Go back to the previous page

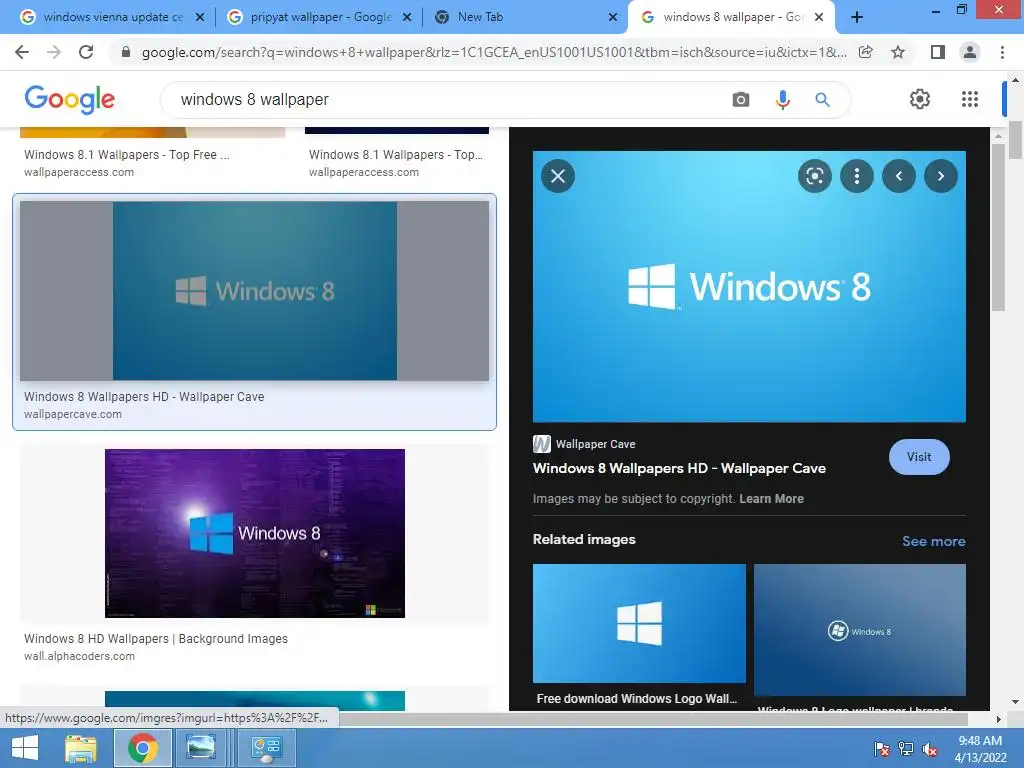[x=22, y=52]
